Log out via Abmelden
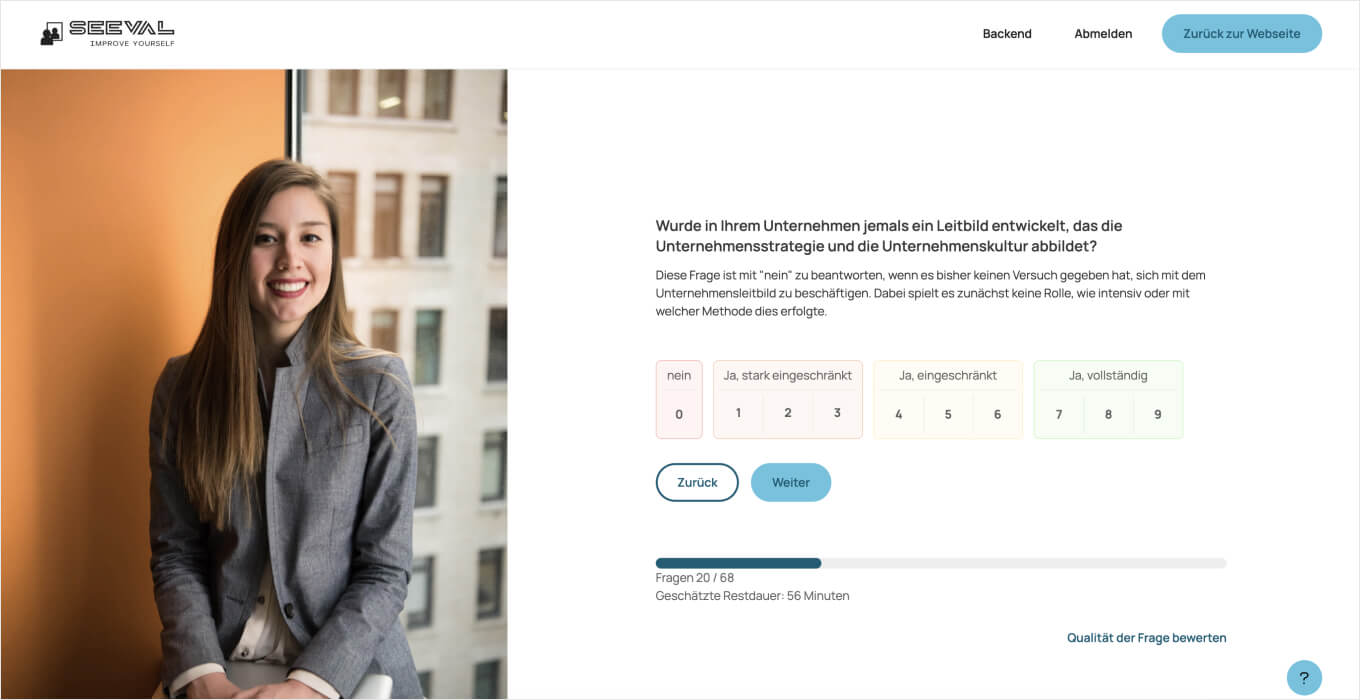Screen dimensions: 1360x700 click(x=1103, y=34)
